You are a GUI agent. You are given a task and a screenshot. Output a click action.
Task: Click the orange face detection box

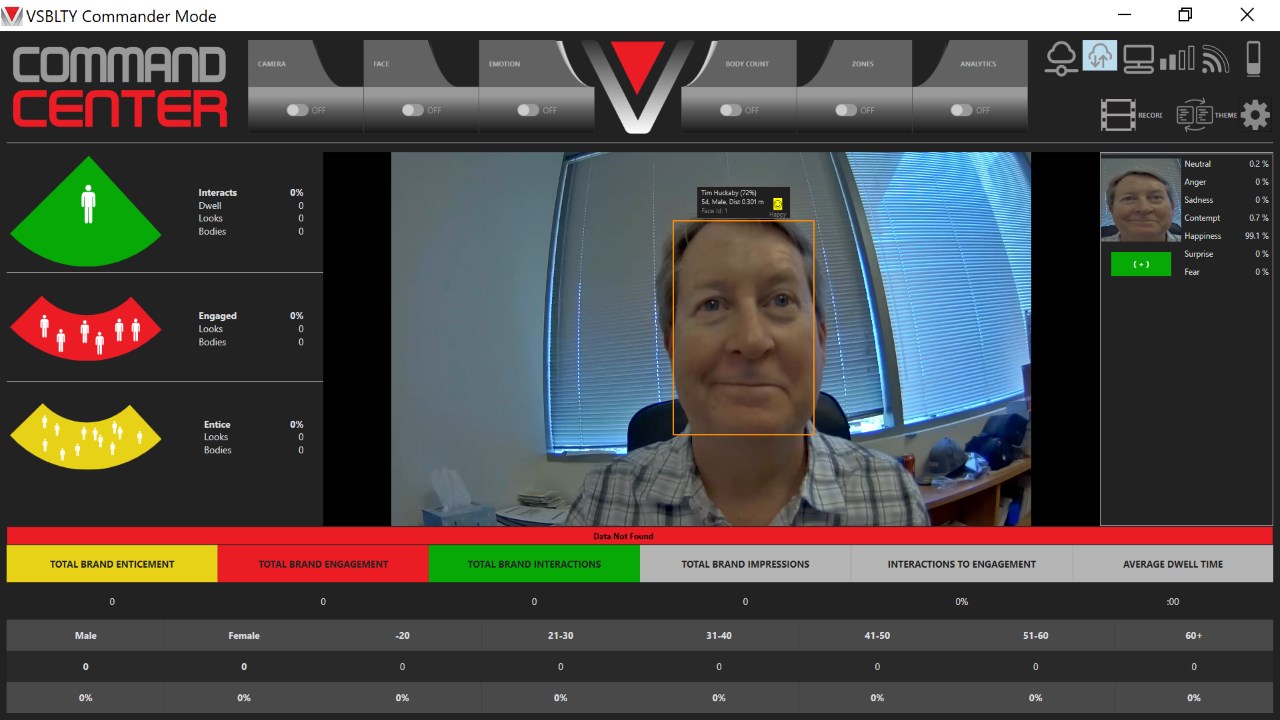coord(743,328)
